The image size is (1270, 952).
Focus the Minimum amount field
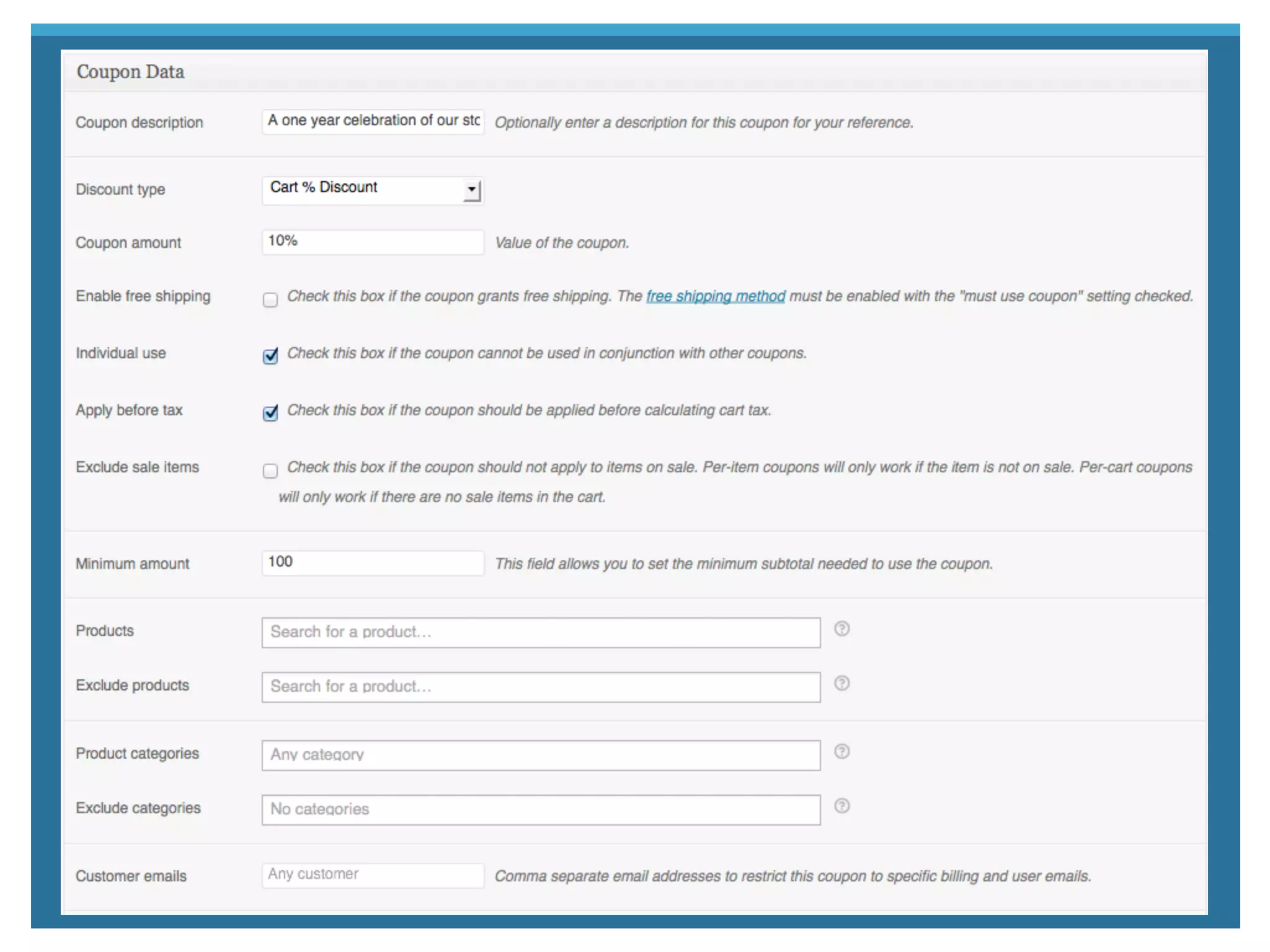373,563
